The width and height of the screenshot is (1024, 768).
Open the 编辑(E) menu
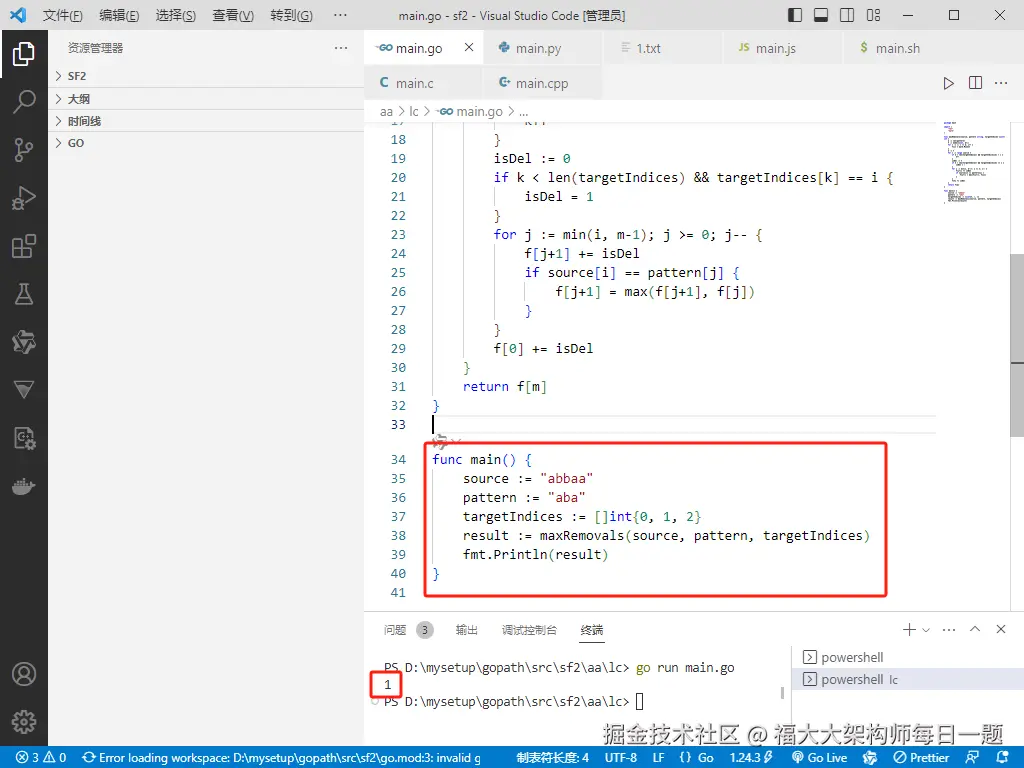coord(119,15)
